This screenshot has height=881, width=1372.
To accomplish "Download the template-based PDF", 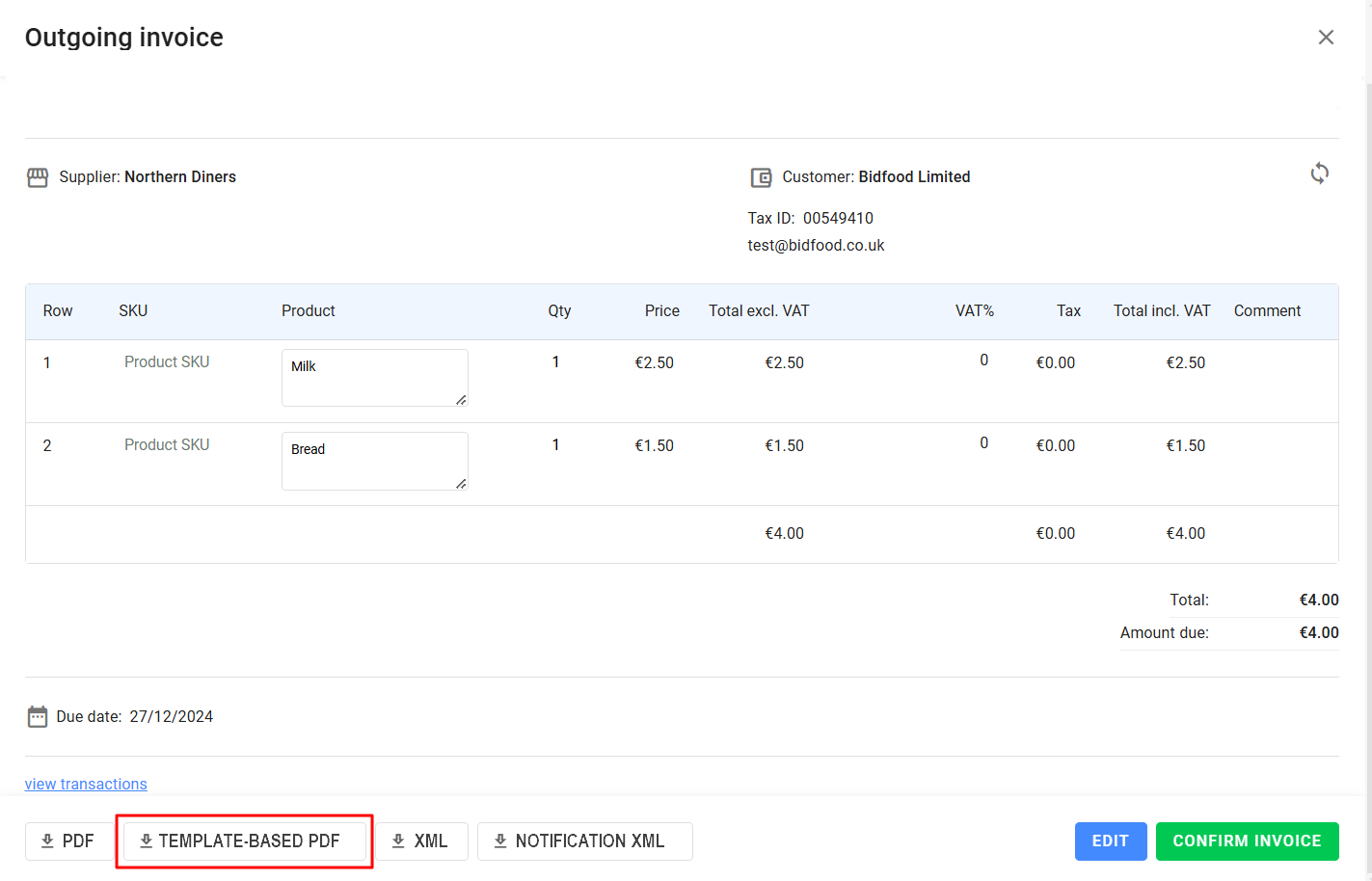I will point(244,841).
